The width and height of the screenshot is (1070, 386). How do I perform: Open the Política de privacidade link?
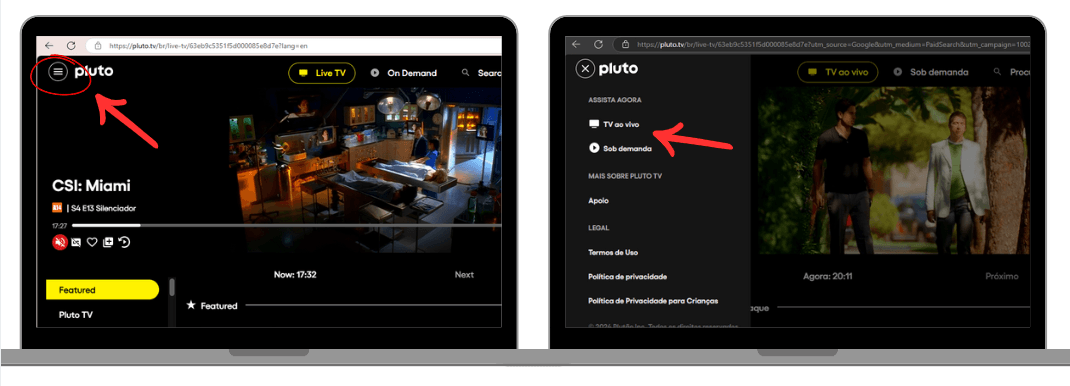(627, 277)
